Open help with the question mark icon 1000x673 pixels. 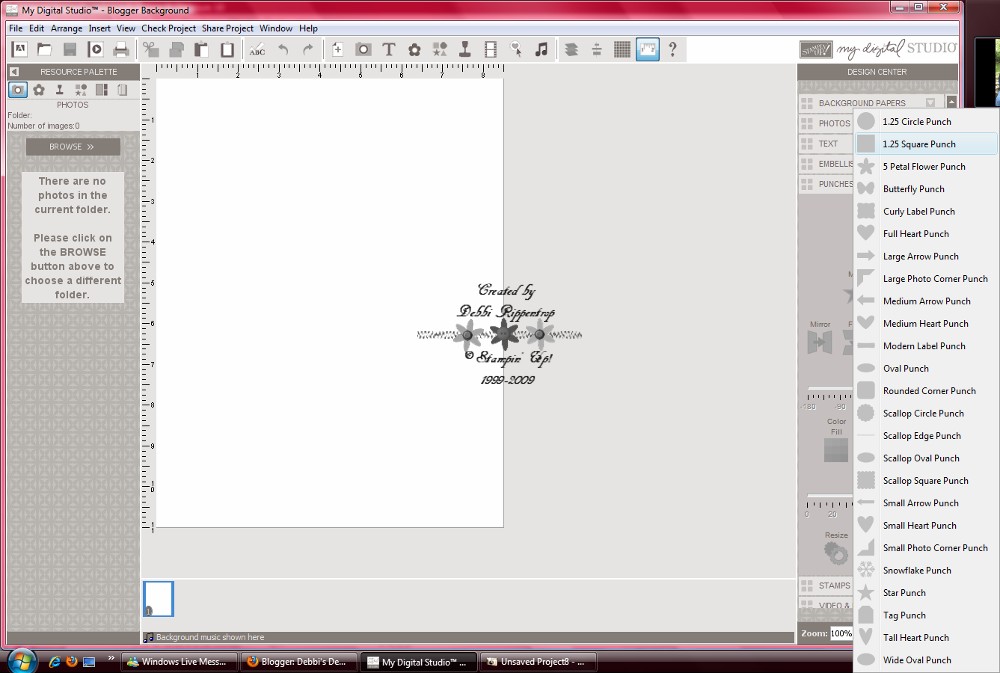coord(672,49)
